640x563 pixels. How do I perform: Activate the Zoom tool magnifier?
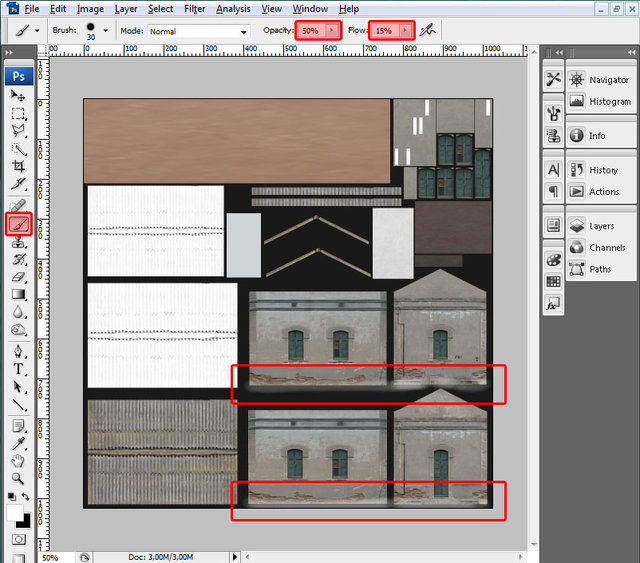pos(19,478)
